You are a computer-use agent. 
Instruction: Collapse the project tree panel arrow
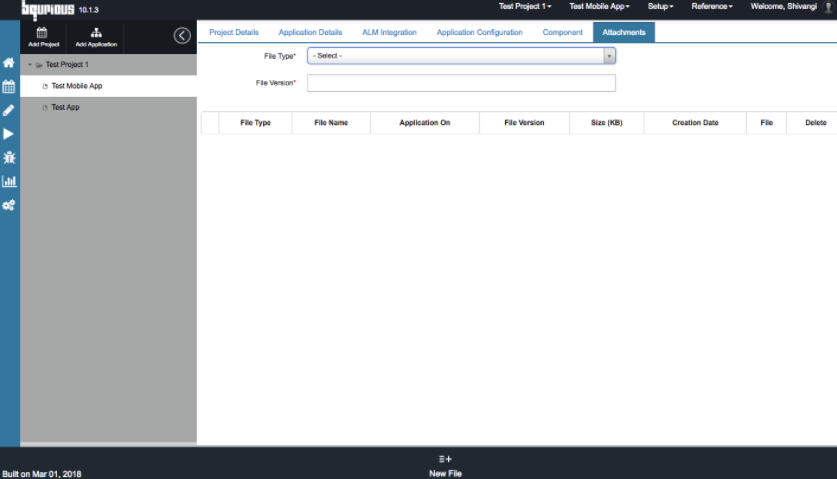tap(182, 36)
